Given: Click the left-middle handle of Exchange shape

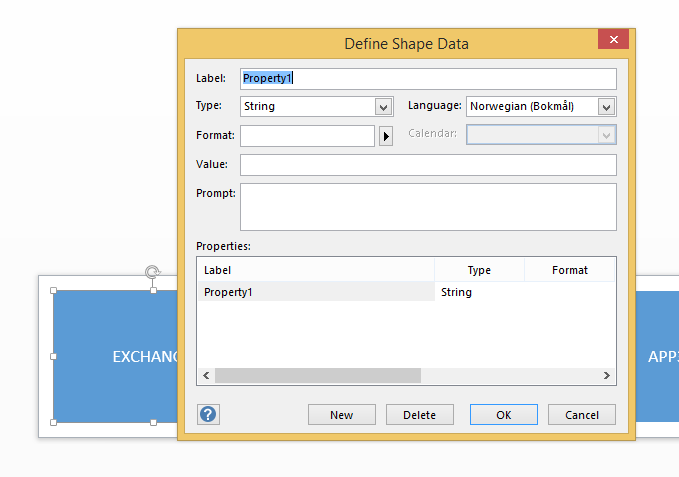Looking at the screenshot, I should tap(53, 357).
